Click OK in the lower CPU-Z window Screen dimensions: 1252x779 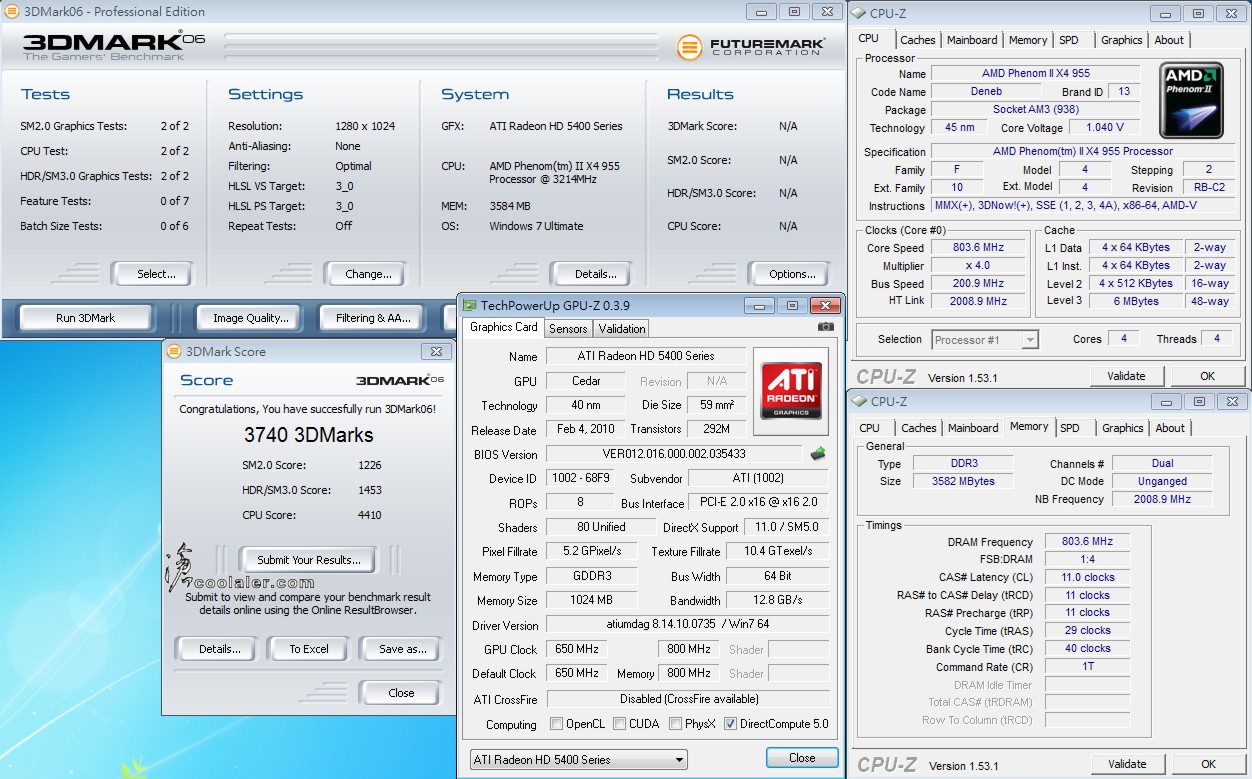click(1209, 764)
